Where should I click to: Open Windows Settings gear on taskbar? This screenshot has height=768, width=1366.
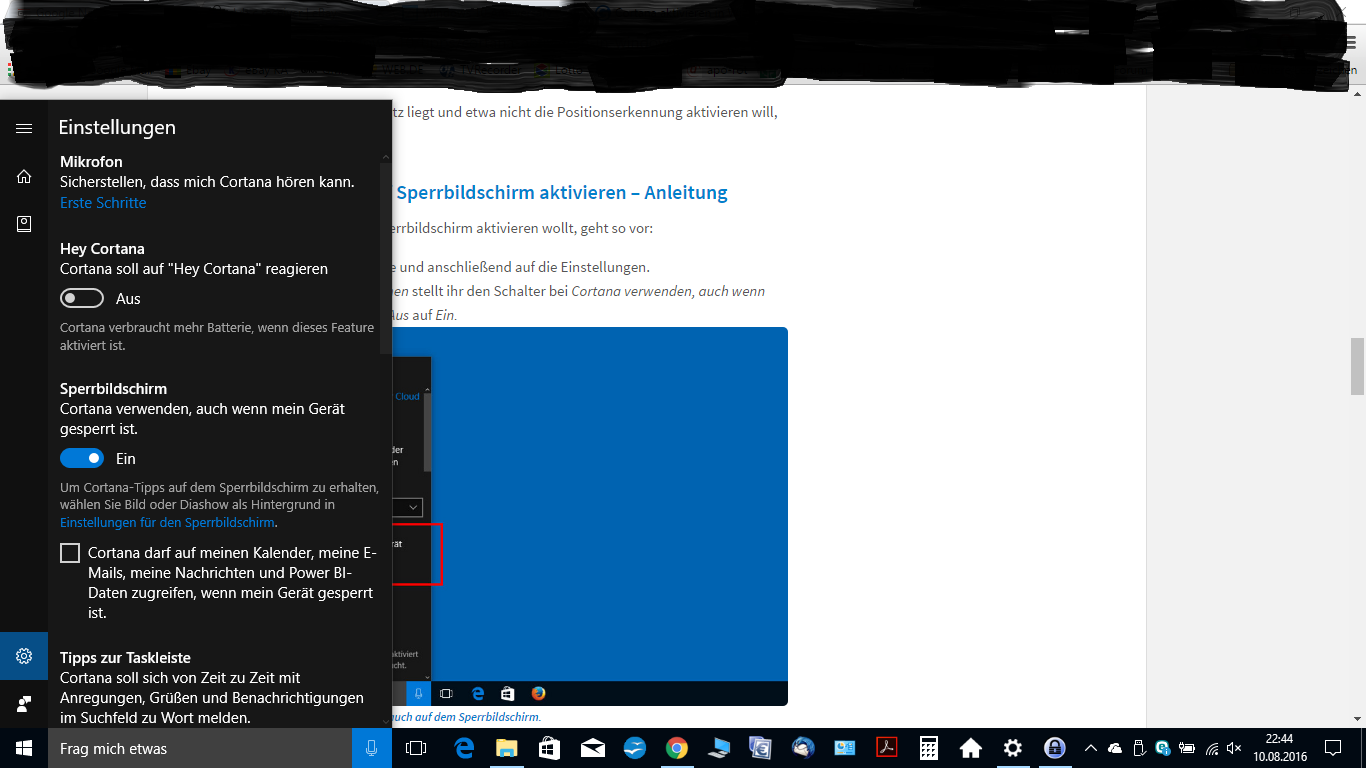1013,748
